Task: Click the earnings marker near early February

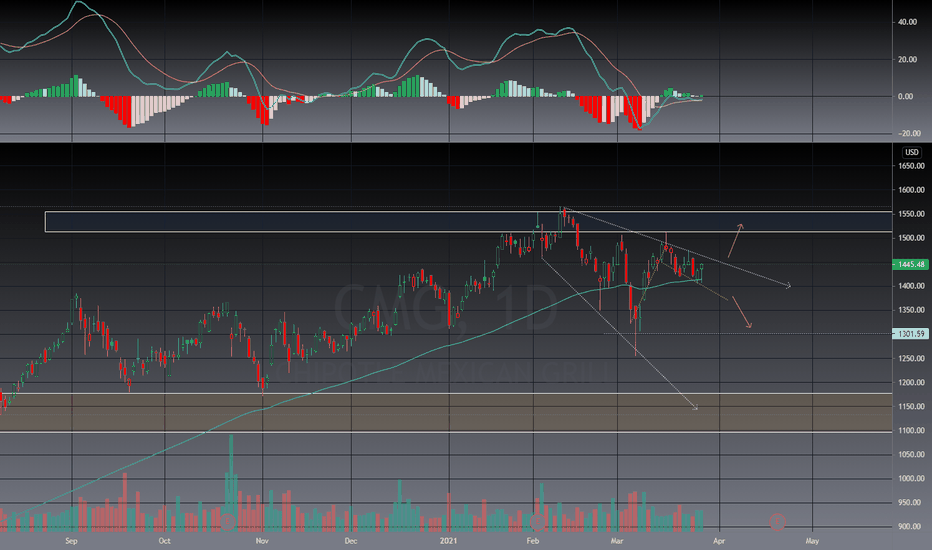Action: [537, 522]
